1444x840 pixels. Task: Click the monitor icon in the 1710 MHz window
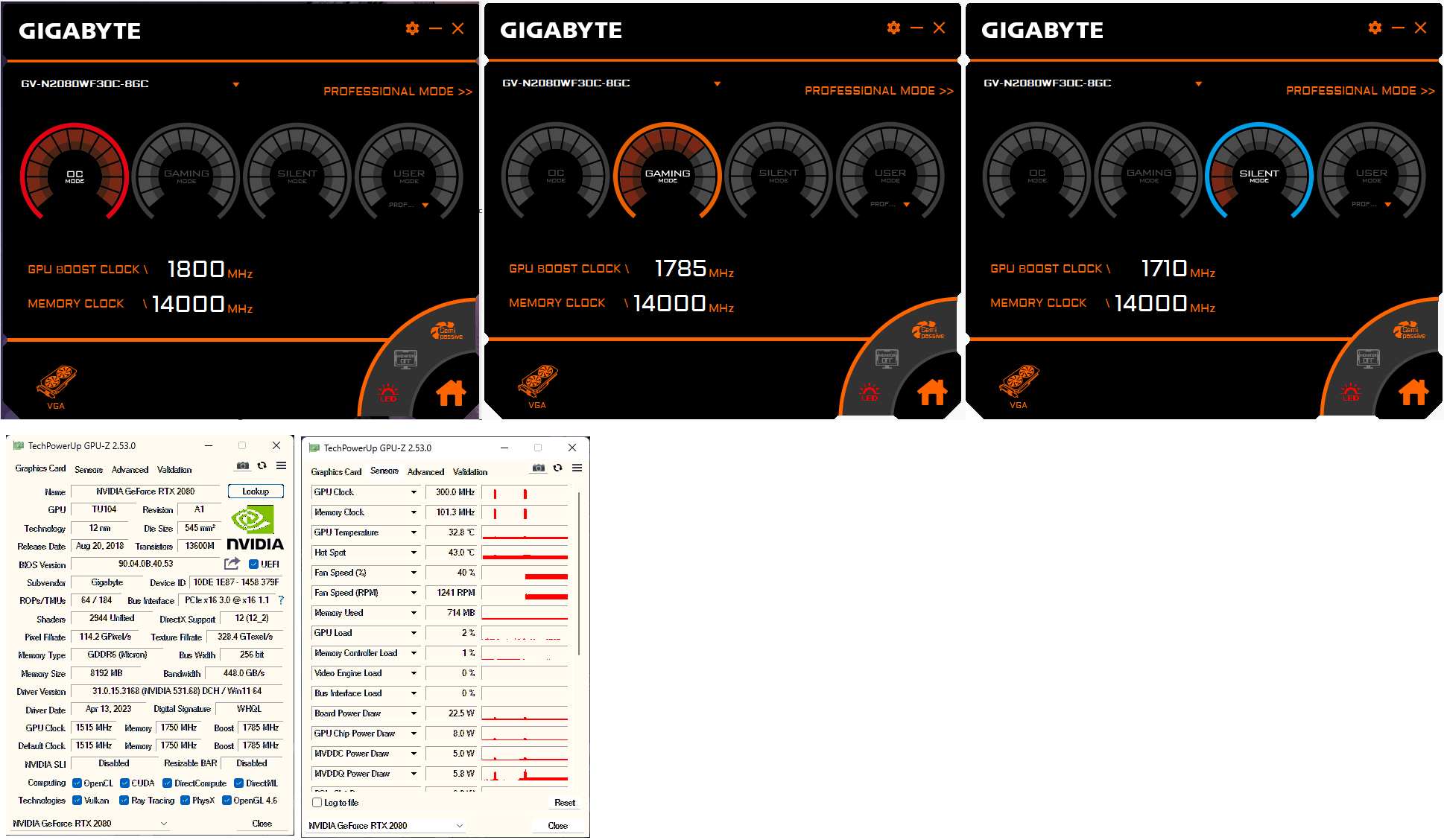tap(1368, 358)
